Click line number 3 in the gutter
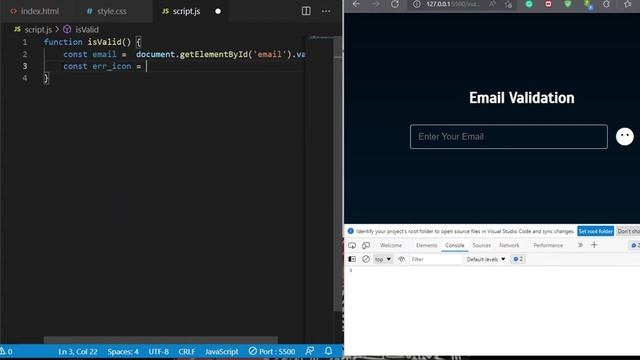 25,66
